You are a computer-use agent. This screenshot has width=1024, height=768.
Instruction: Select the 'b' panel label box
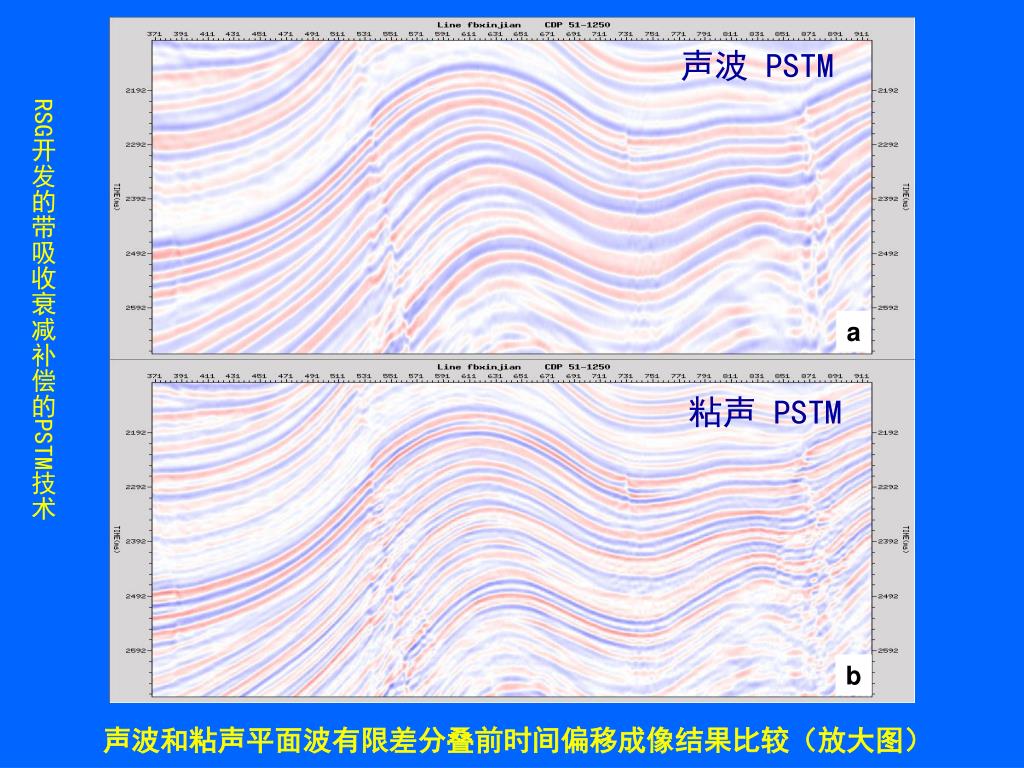(853, 675)
